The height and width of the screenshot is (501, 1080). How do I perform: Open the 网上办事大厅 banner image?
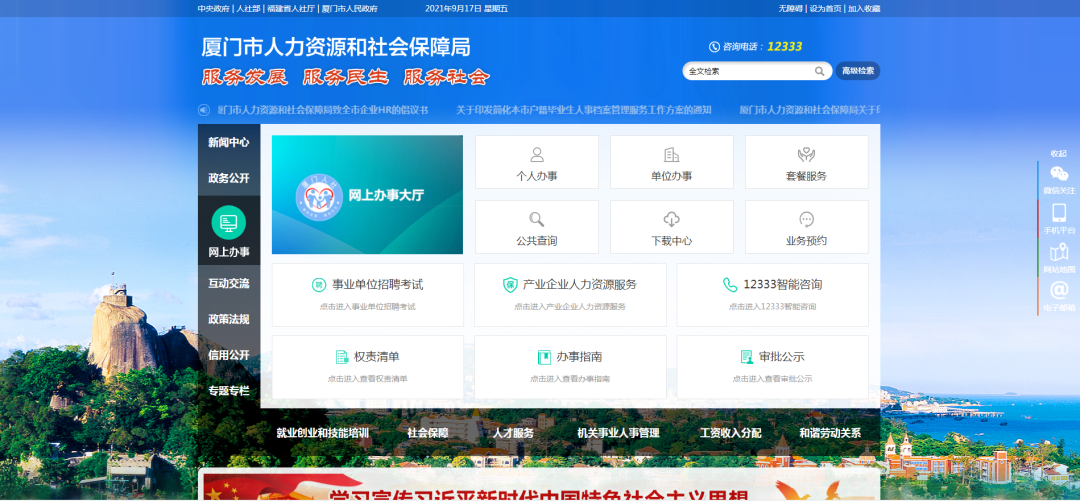click(367, 194)
